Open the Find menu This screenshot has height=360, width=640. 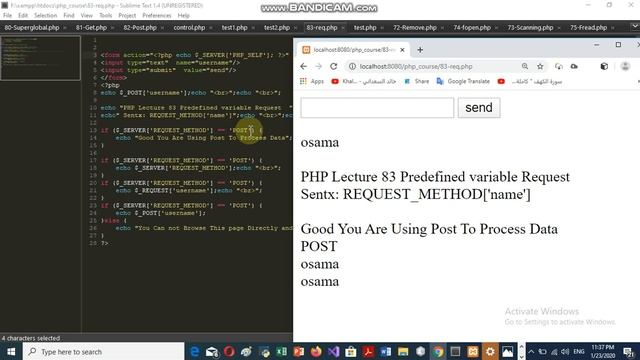69,16
